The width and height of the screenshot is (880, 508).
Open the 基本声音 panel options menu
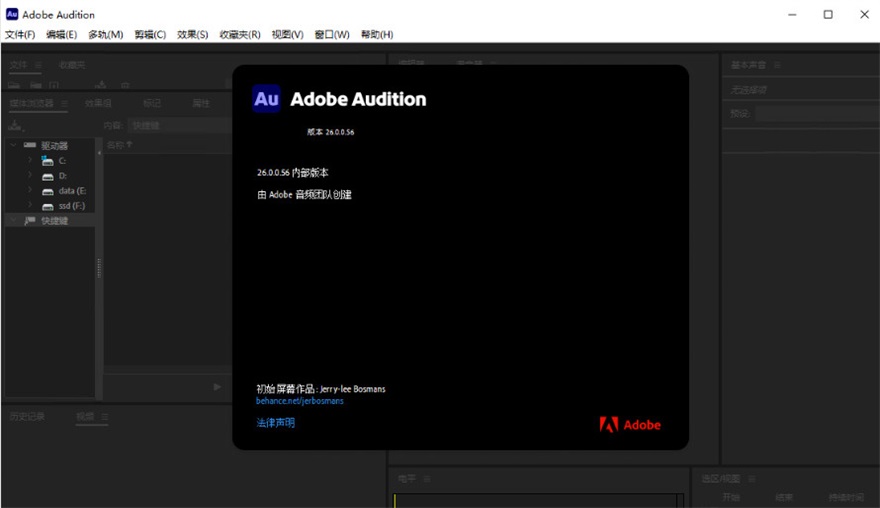pos(777,65)
